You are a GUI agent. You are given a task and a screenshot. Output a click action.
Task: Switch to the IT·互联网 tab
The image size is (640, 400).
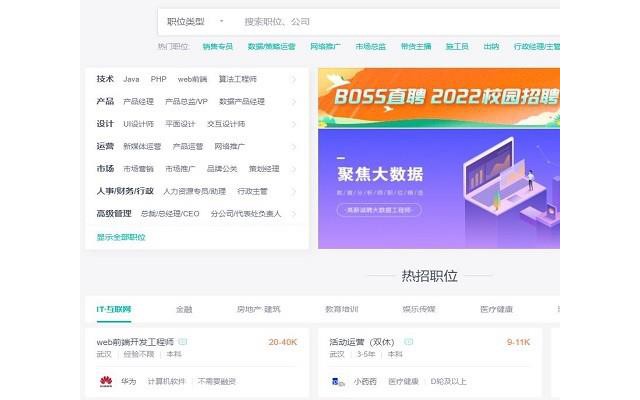(114, 309)
